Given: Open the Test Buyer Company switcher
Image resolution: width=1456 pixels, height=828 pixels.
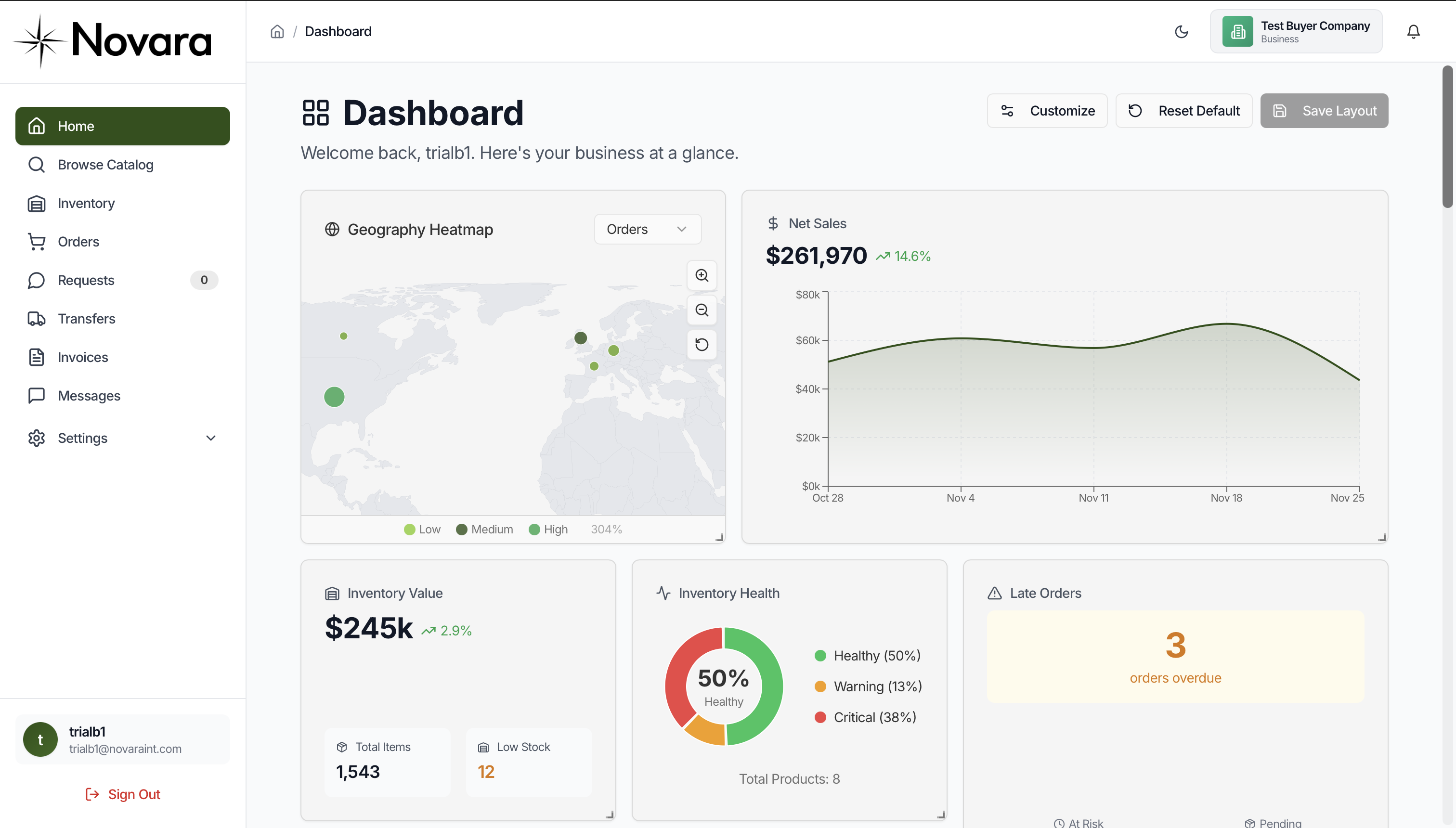Looking at the screenshot, I should coord(1296,31).
